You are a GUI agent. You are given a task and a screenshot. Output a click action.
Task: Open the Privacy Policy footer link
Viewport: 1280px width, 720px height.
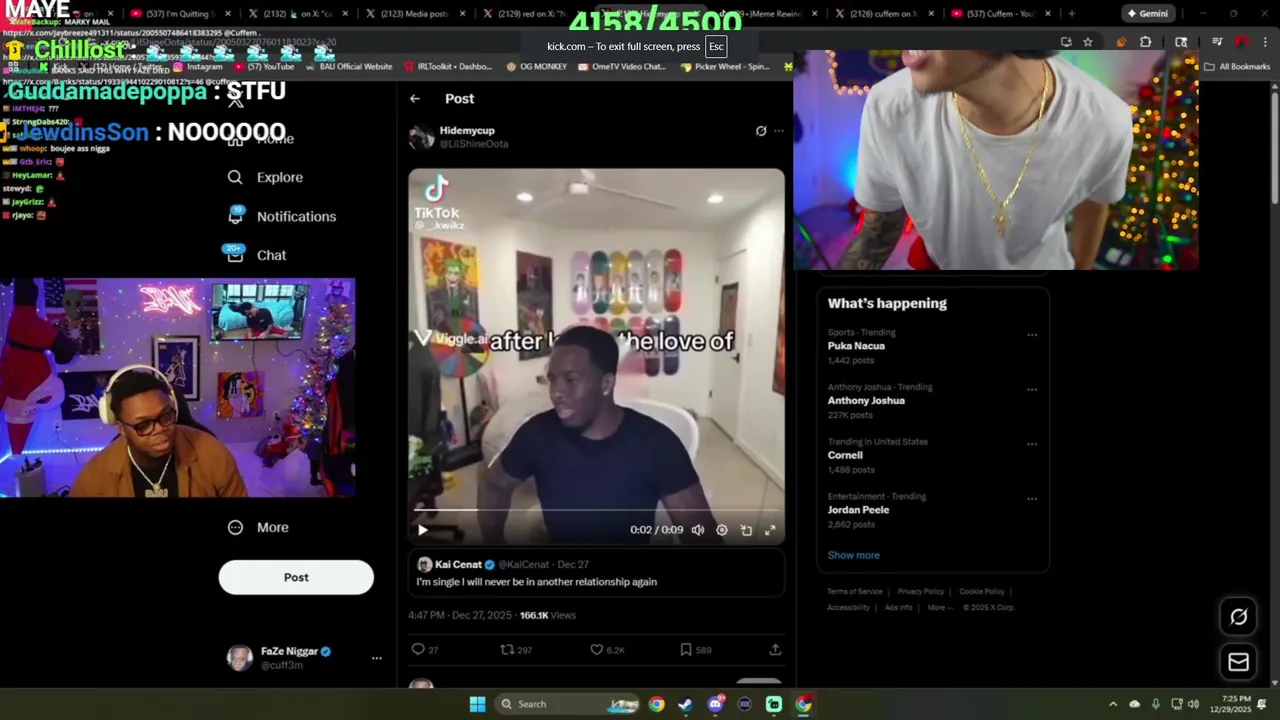(921, 591)
